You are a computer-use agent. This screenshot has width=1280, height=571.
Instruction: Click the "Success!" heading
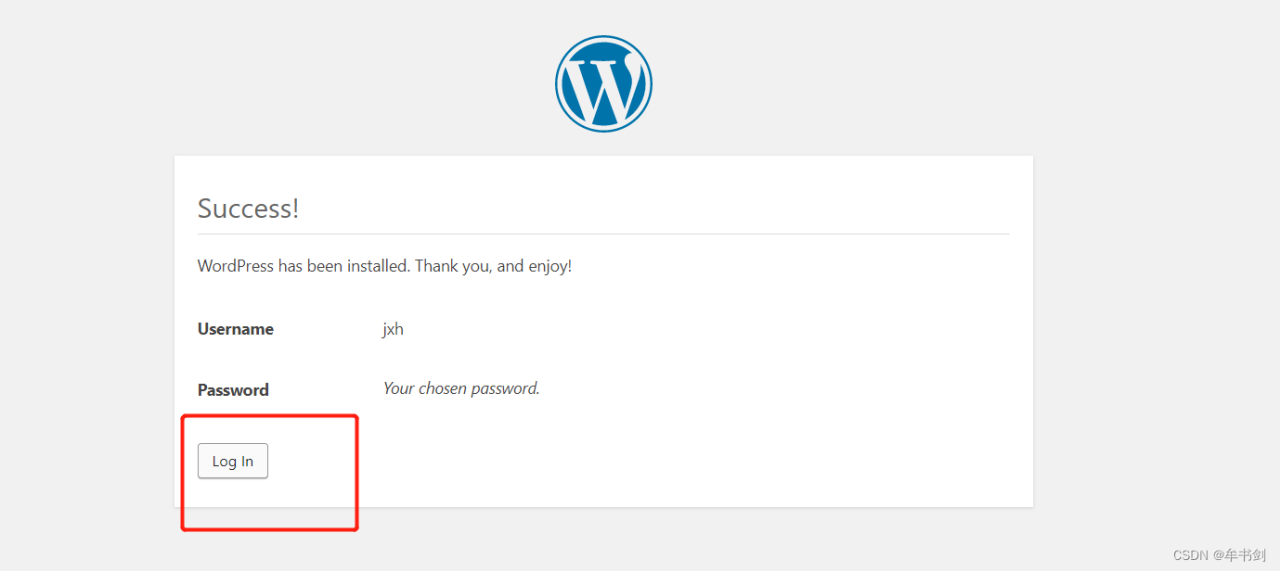click(x=248, y=208)
